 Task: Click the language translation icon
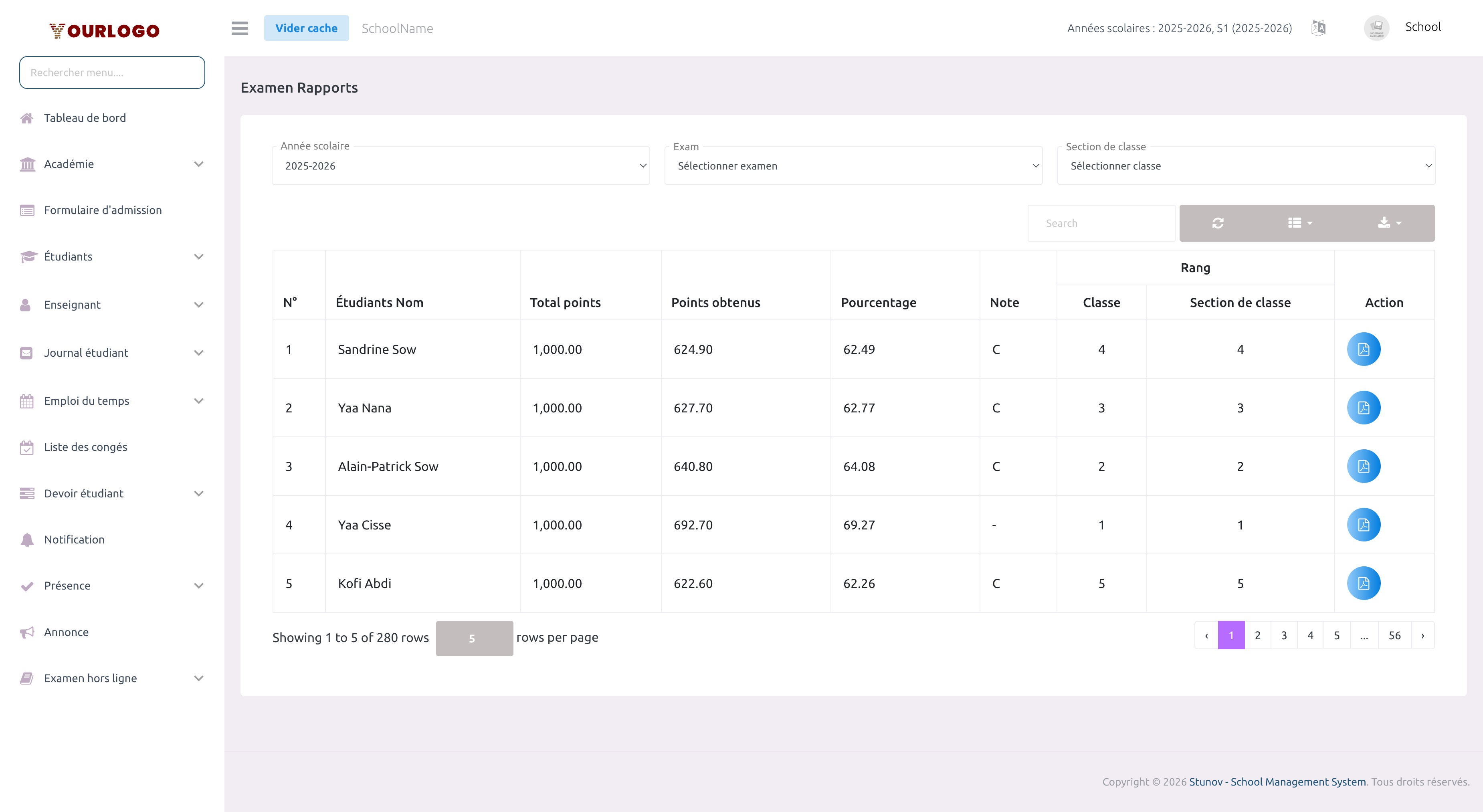tap(1318, 28)
